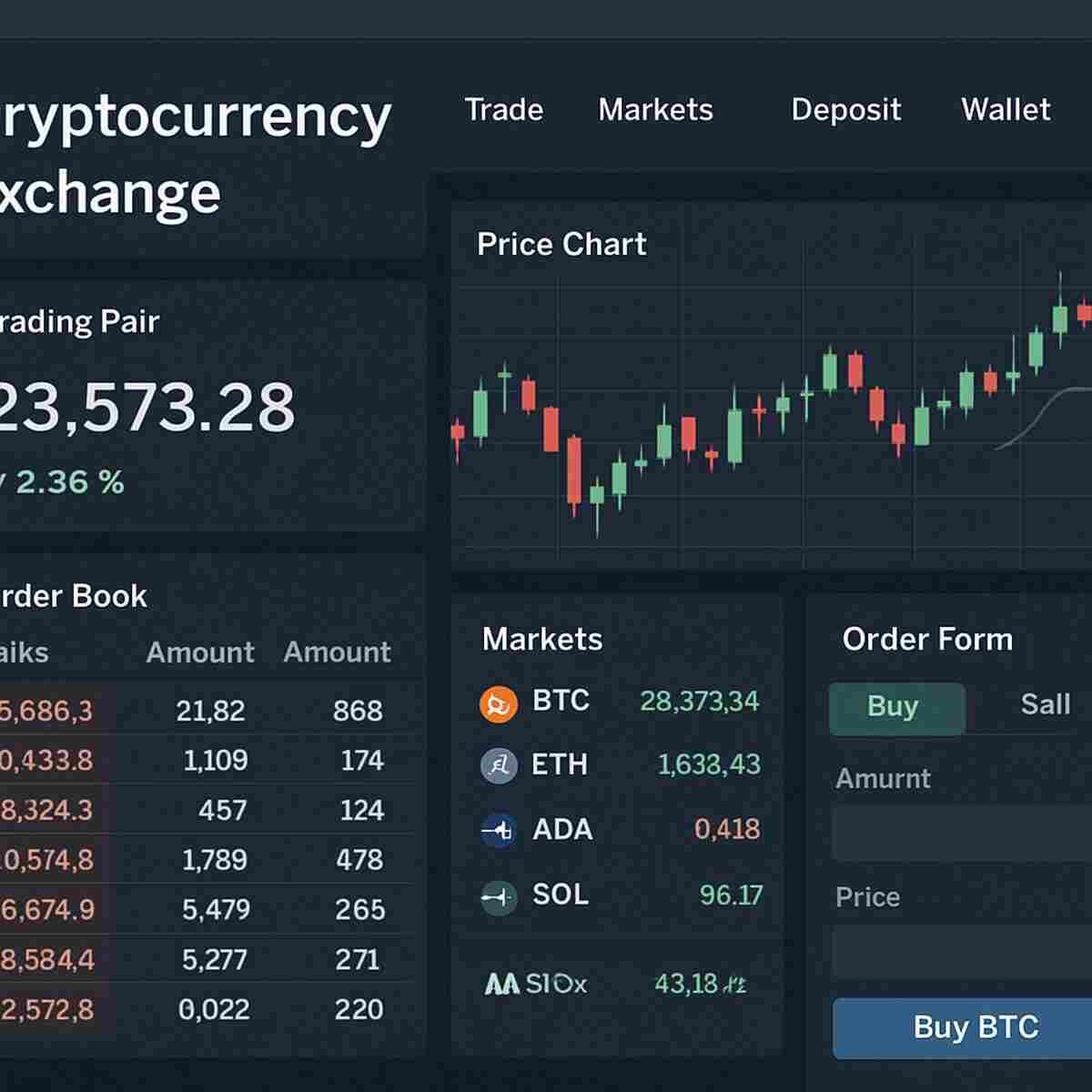Click the BTC coin icon in Markets

(498, 703)
